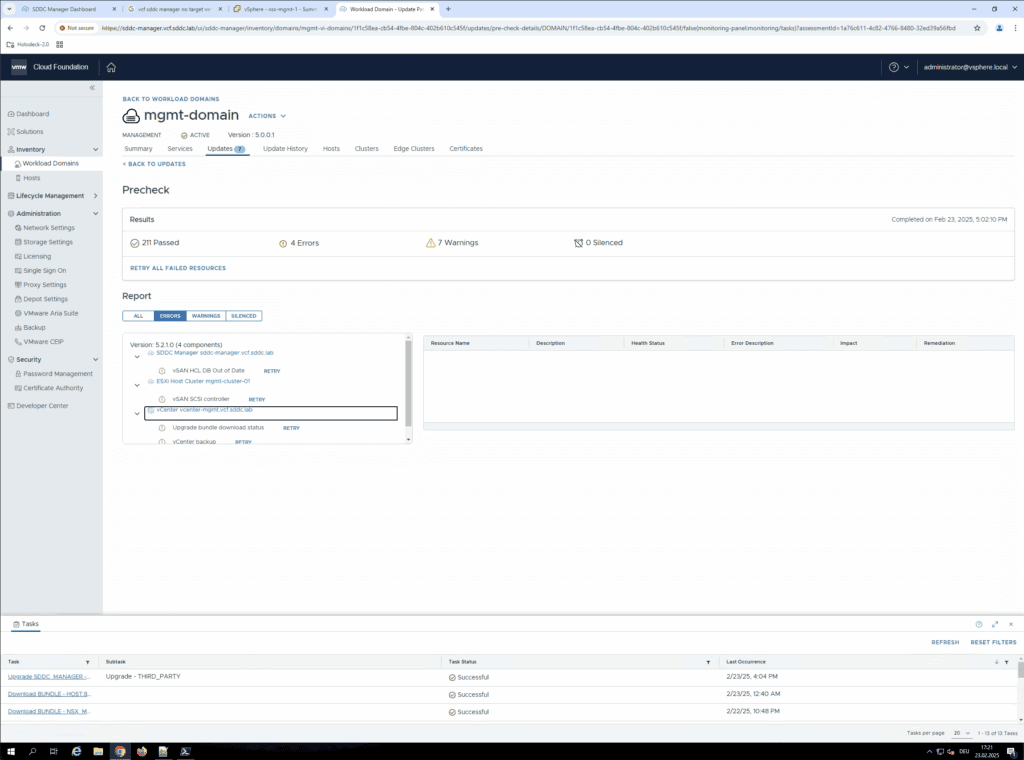The width and height of the screenshot is (1024, 760).
Task: Collapse the left navigation sidebar
Action: [x=92, y=87]
